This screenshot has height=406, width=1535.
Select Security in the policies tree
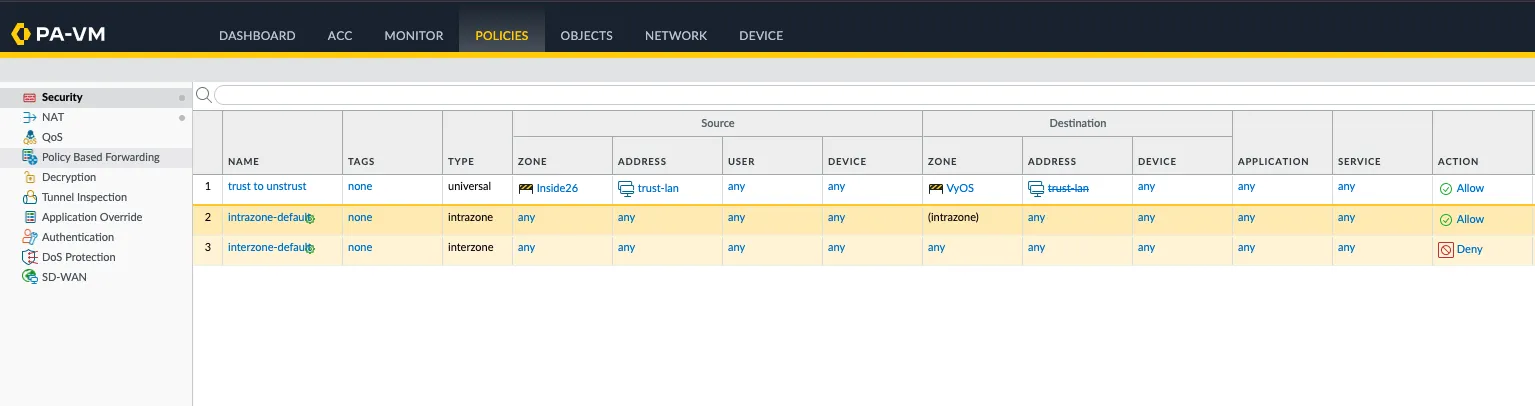[x=62, y=97]
